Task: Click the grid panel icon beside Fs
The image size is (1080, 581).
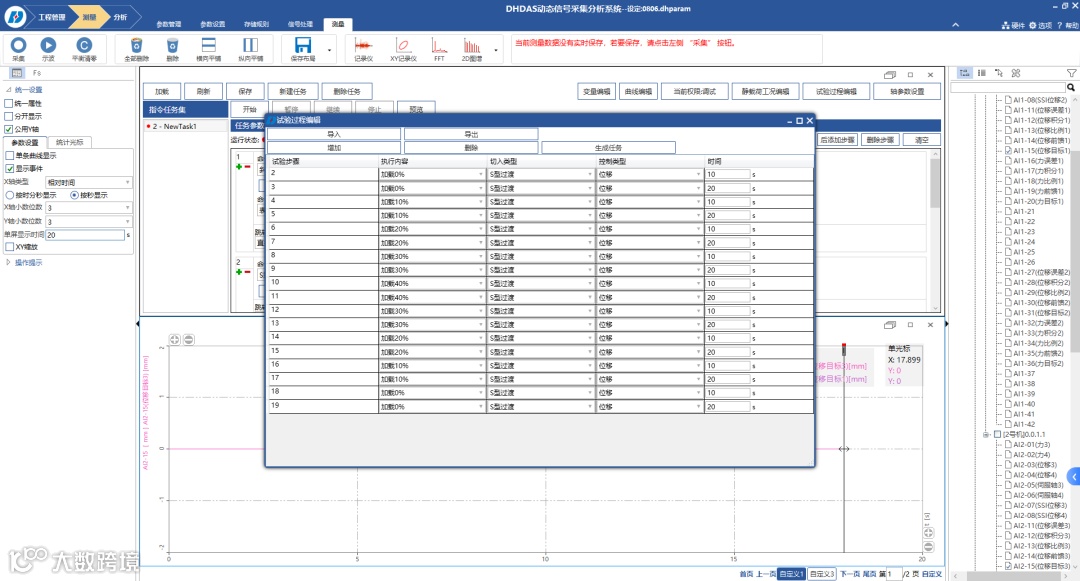Action: [x=17, y=73]
